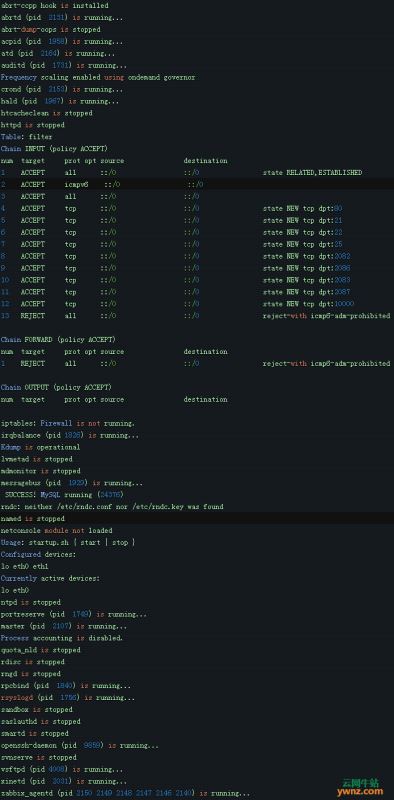Screen dimensions: 394x800
Task: Click the rule with 'tcp dpt:2086'
Action: click(176, 268)
